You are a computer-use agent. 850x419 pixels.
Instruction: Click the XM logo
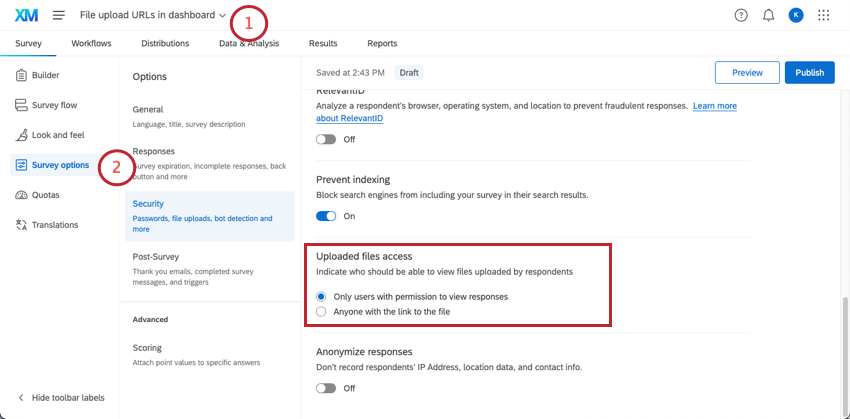point(26,15)
